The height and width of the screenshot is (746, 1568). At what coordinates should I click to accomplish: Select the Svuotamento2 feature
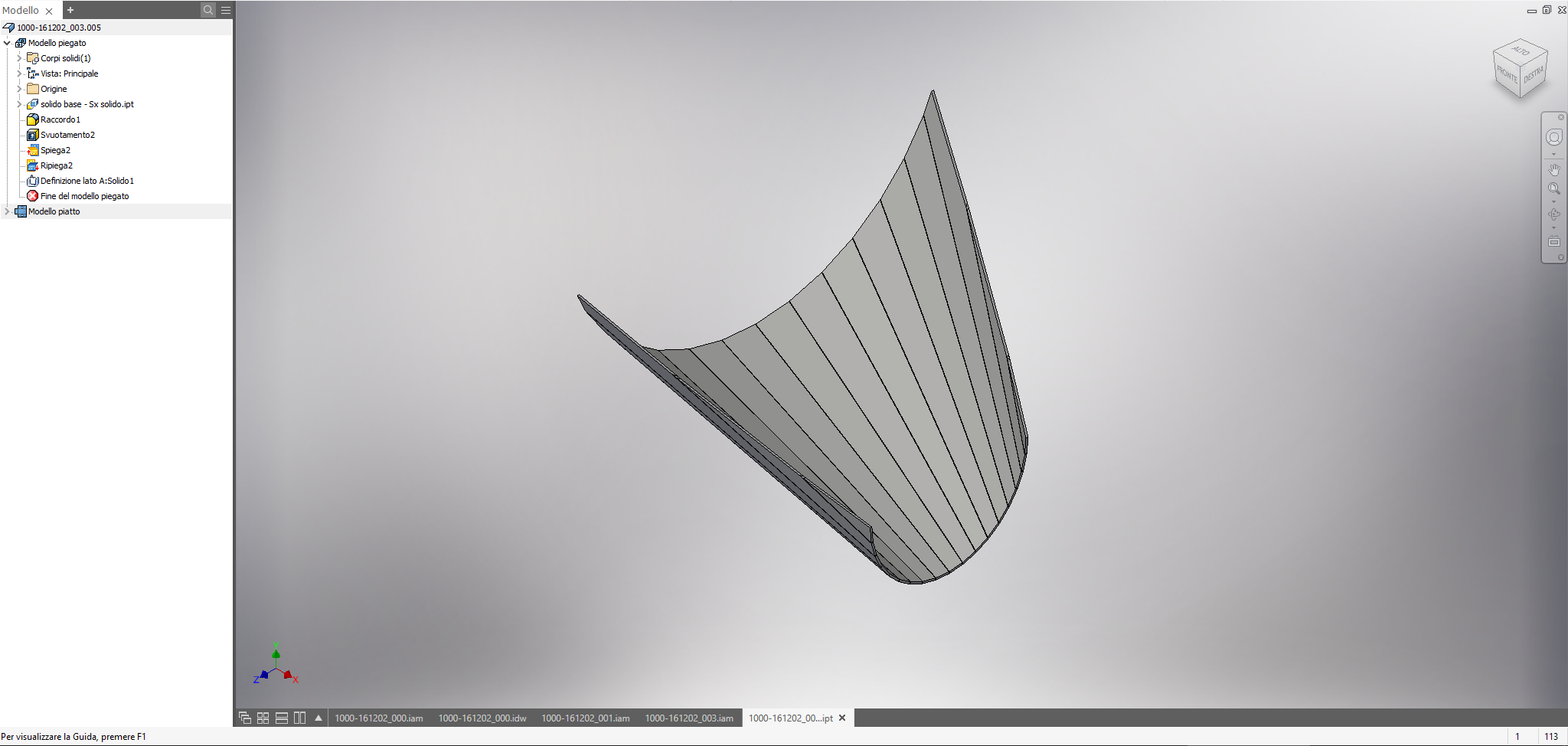coord(67,135)
